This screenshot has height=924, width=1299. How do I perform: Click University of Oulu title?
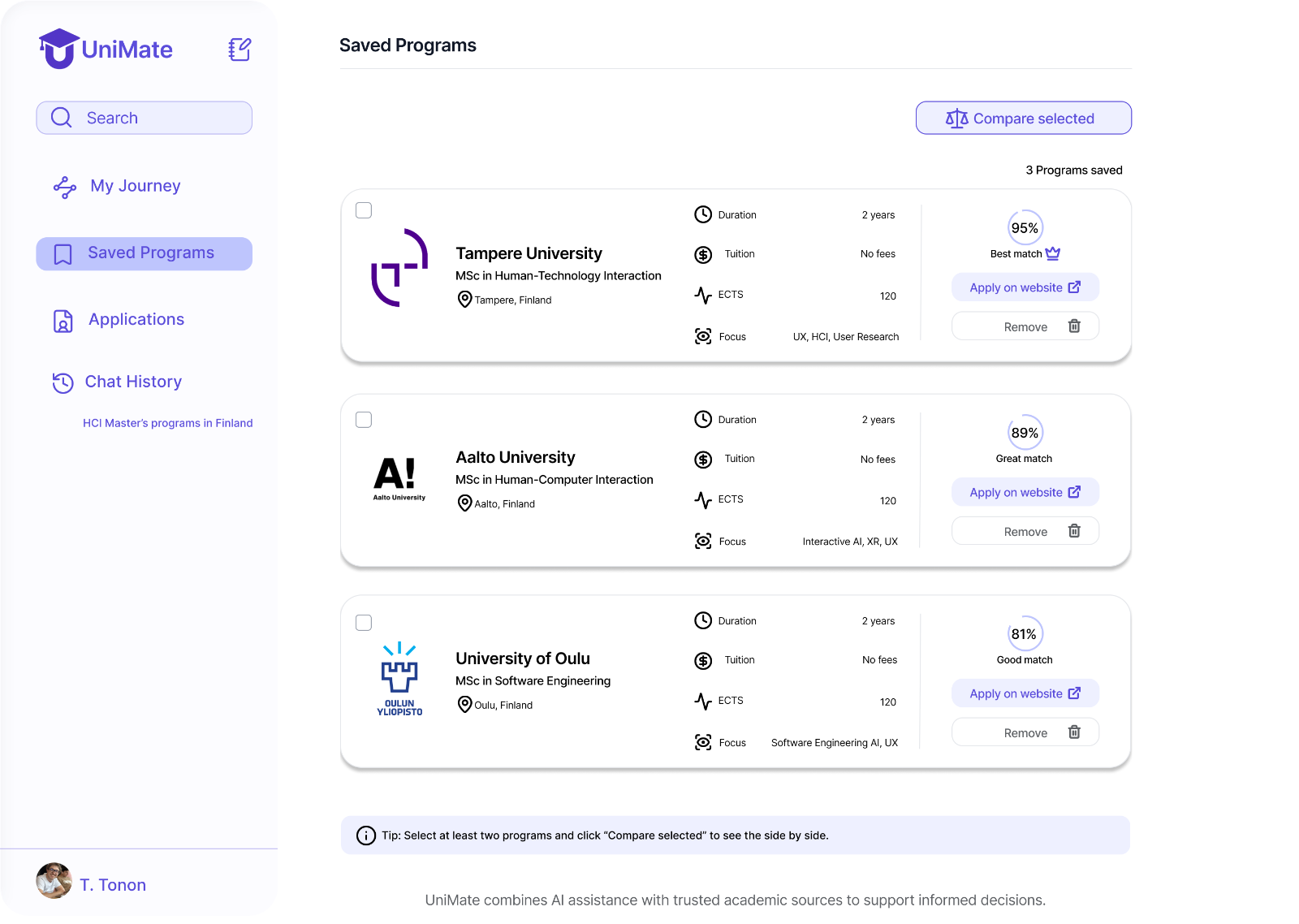(x=523, y=658)
